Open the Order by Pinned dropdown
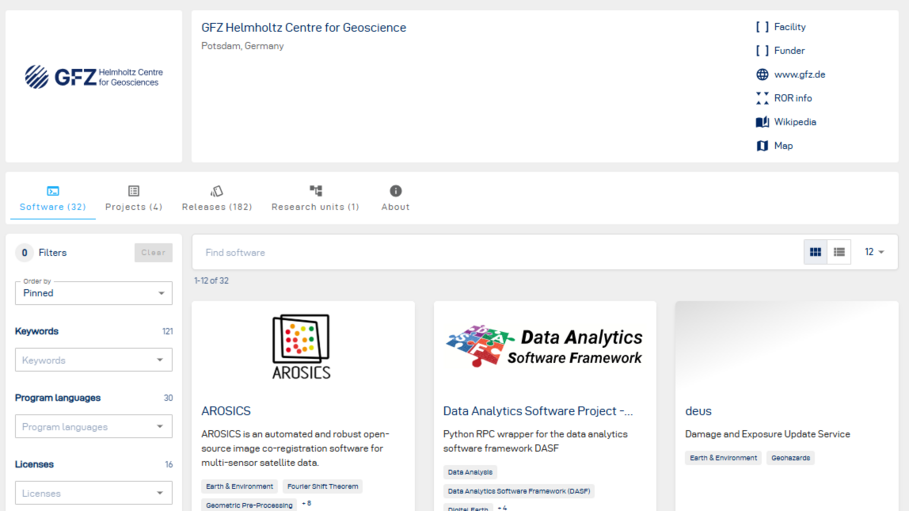The image size is (909, 511). 94,293
